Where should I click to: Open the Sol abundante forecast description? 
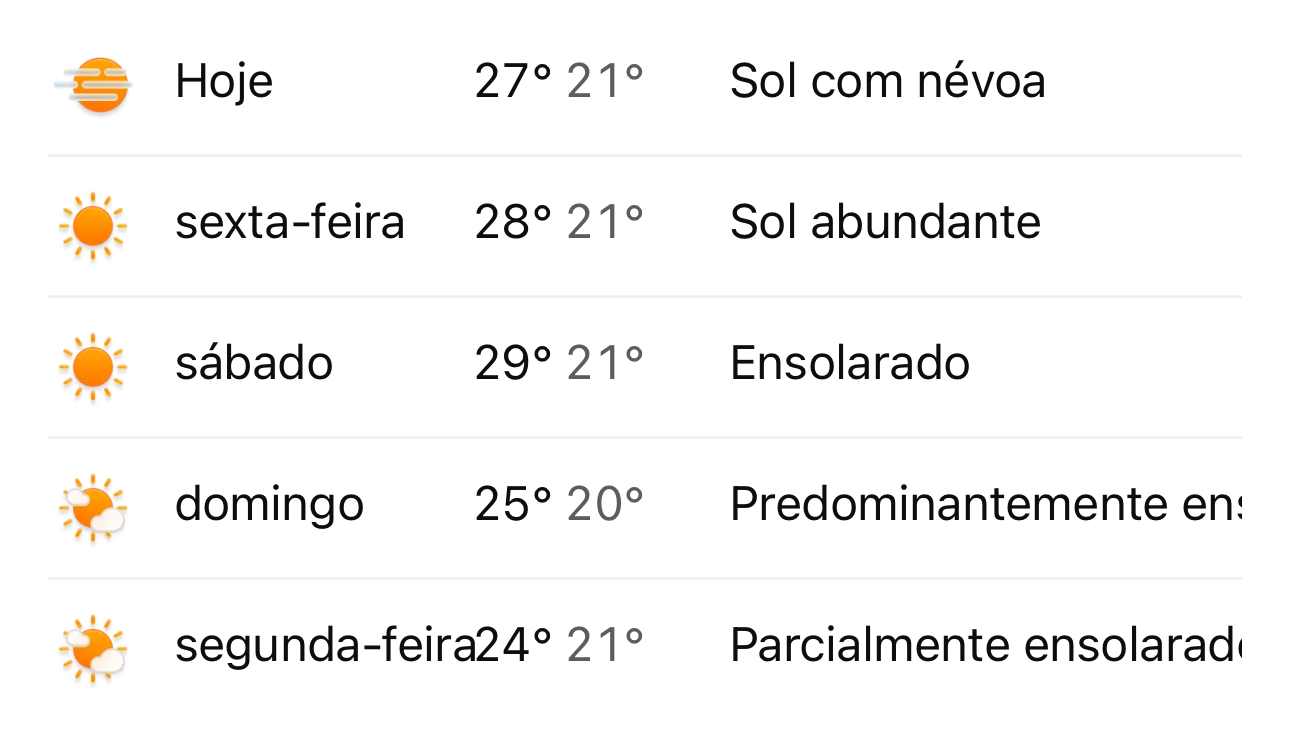886,222
